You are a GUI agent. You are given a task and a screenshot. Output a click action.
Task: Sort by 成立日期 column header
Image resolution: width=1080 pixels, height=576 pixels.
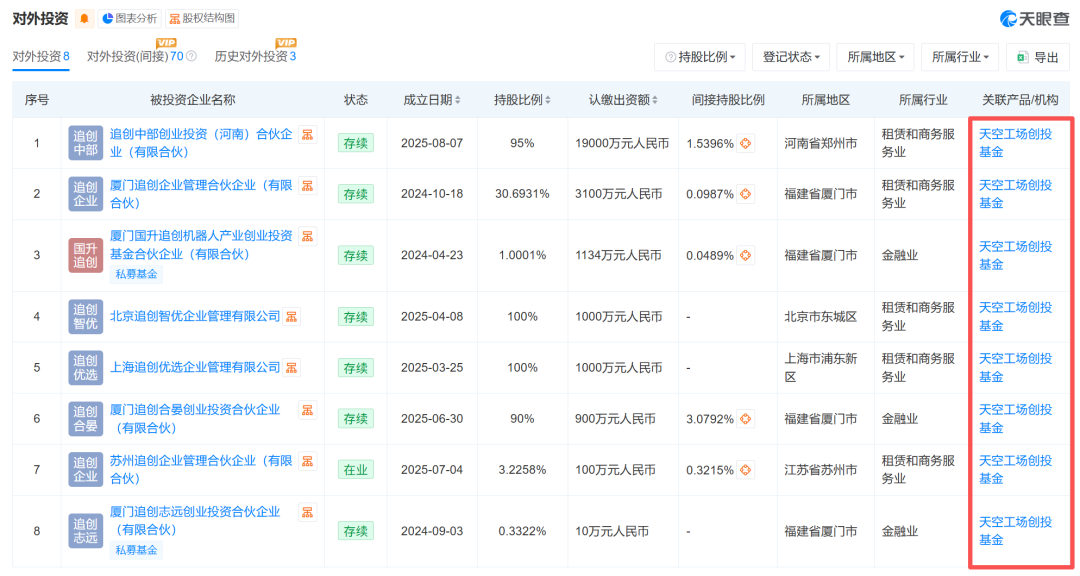(x=432, y=100)
